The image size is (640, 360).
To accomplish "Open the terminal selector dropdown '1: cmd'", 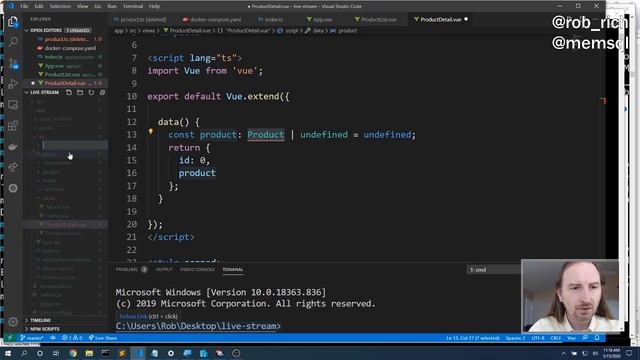I will [x=493, y=270].
